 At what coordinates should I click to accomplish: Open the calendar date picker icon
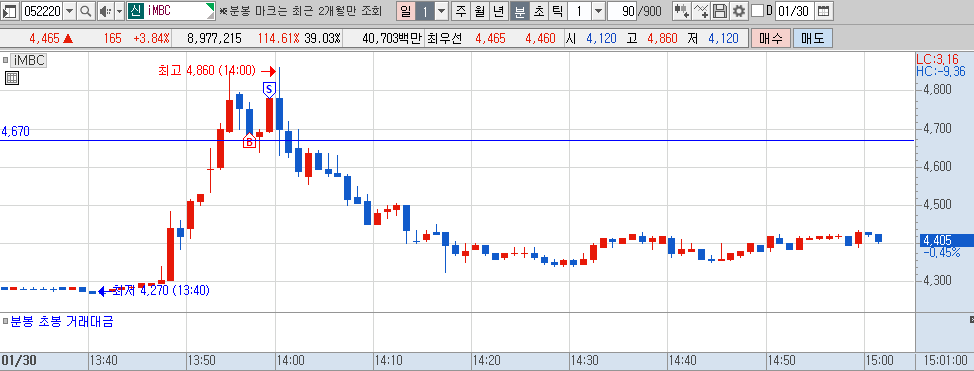click(823, 11)
